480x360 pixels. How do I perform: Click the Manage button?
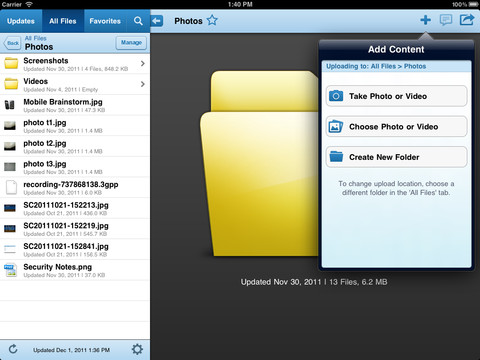coord(131,43)
